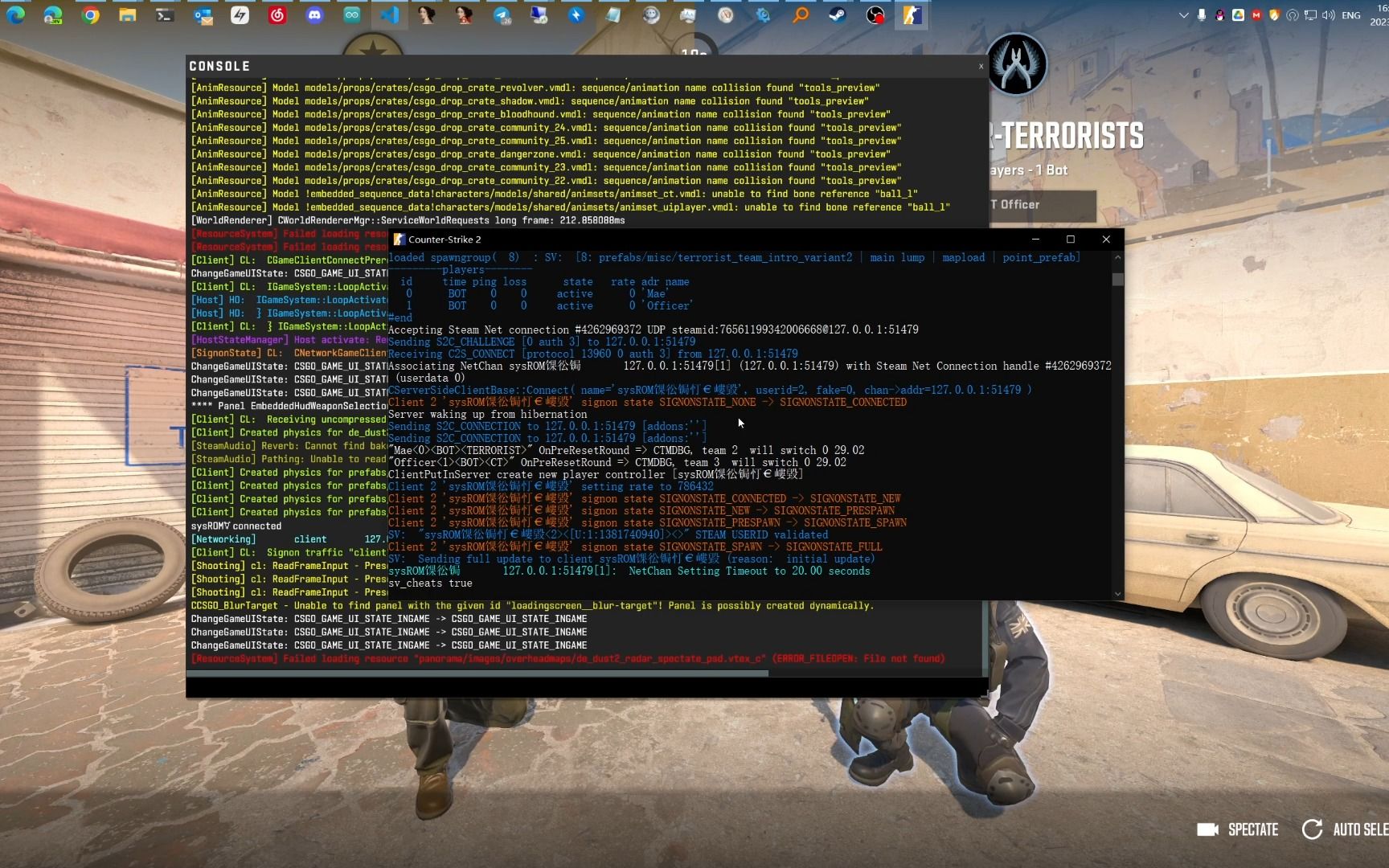This screenshot has height=868, width=1389.
Task: Close the Counter-Strike 2 console window
Action: coord(1106,240)
